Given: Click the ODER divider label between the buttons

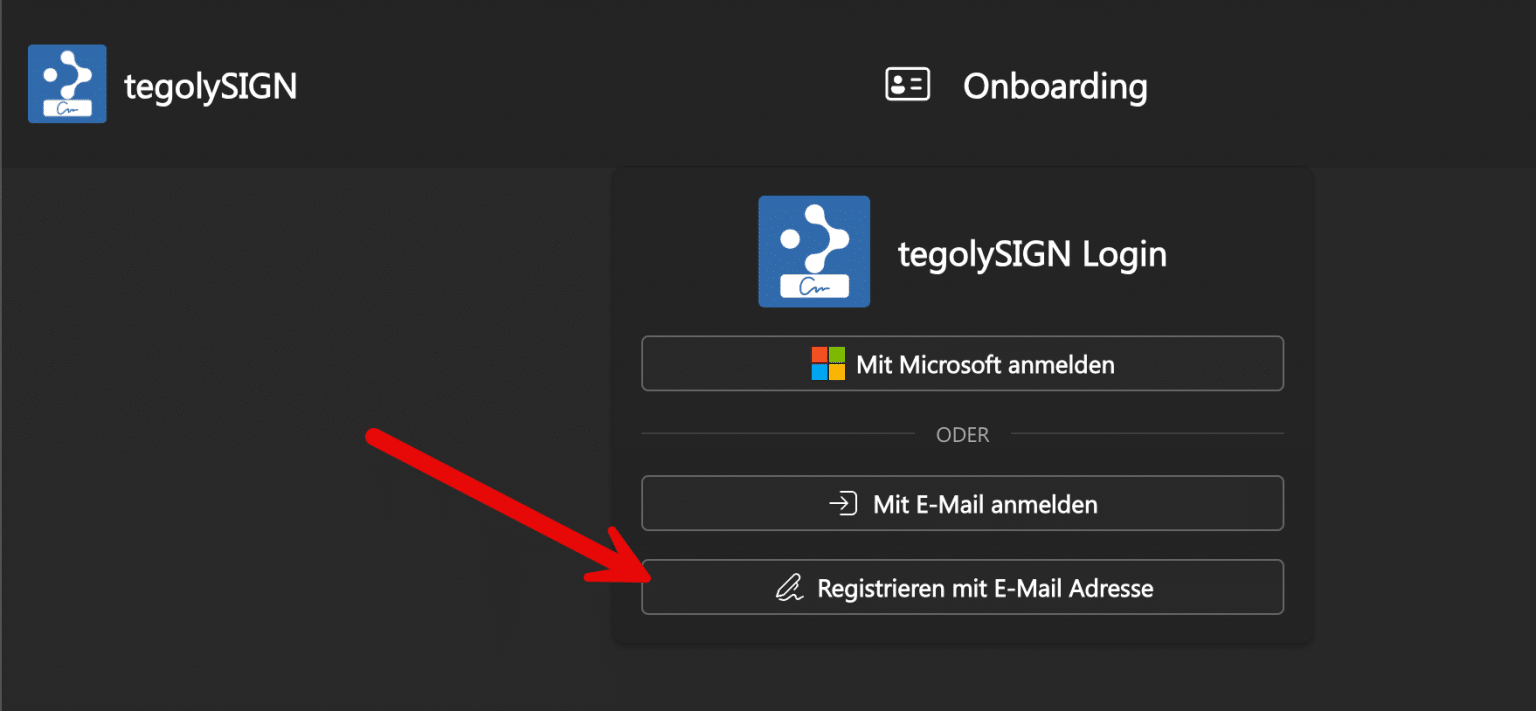Looking at the screenshot, I should (962, 434).
